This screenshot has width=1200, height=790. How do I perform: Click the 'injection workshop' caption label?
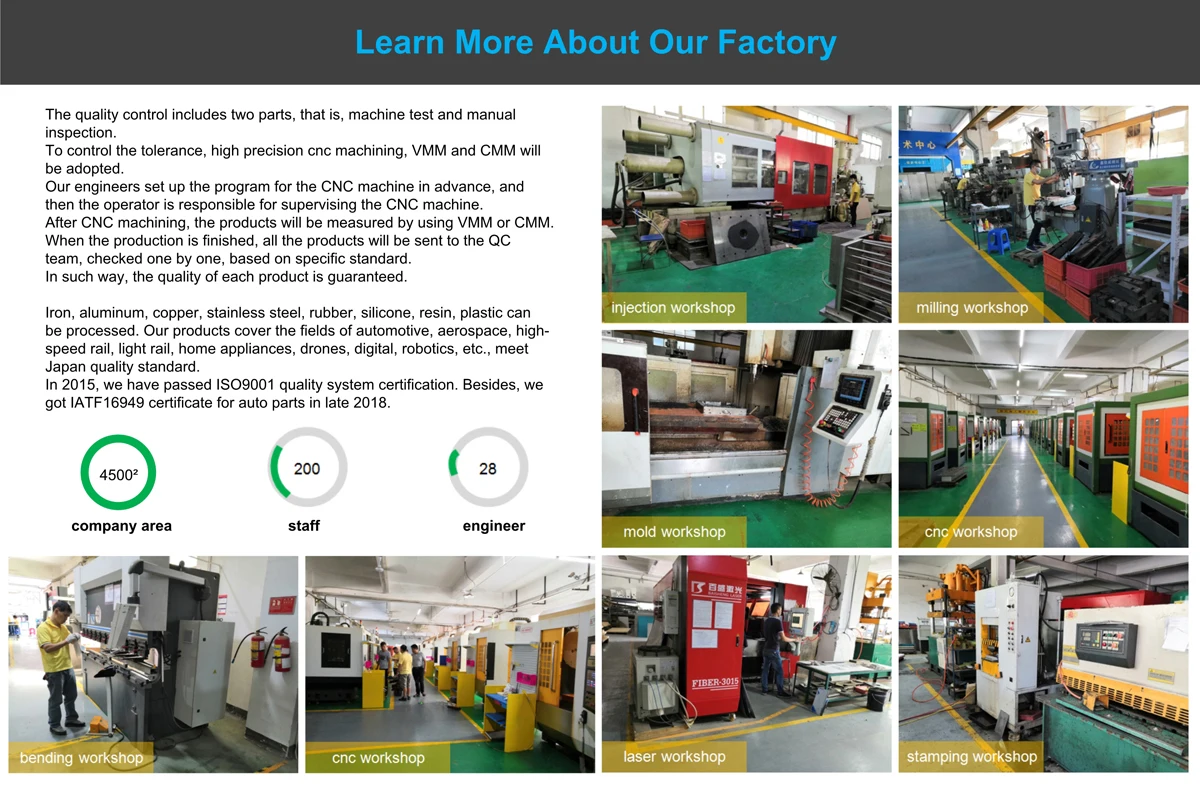(x=673, y=308)
